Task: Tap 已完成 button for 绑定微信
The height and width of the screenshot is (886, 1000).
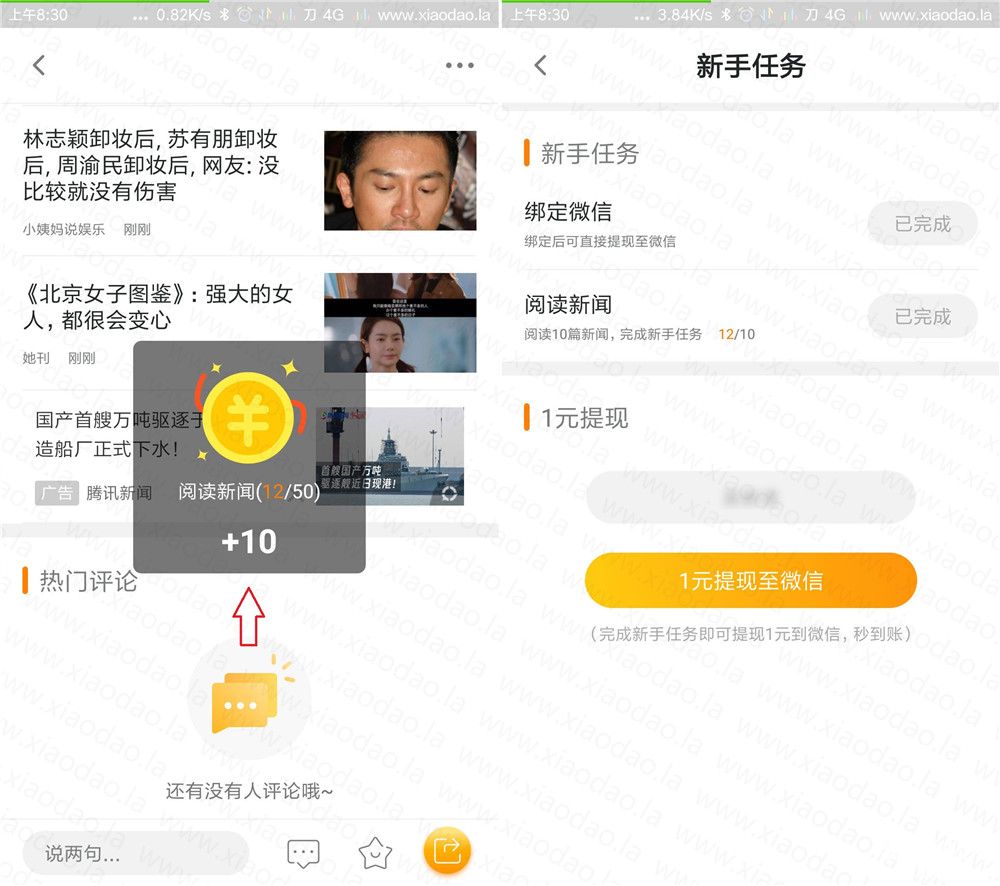Action: coord(921,224)
